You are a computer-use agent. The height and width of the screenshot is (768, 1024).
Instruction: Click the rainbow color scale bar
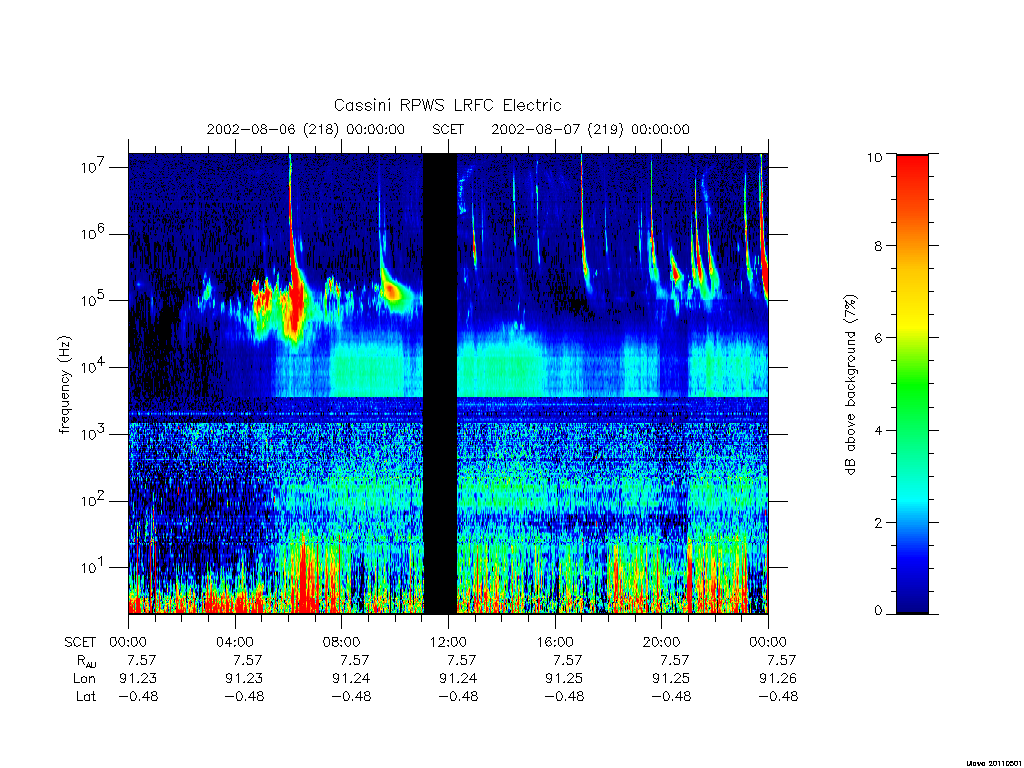tap(912, 384)
